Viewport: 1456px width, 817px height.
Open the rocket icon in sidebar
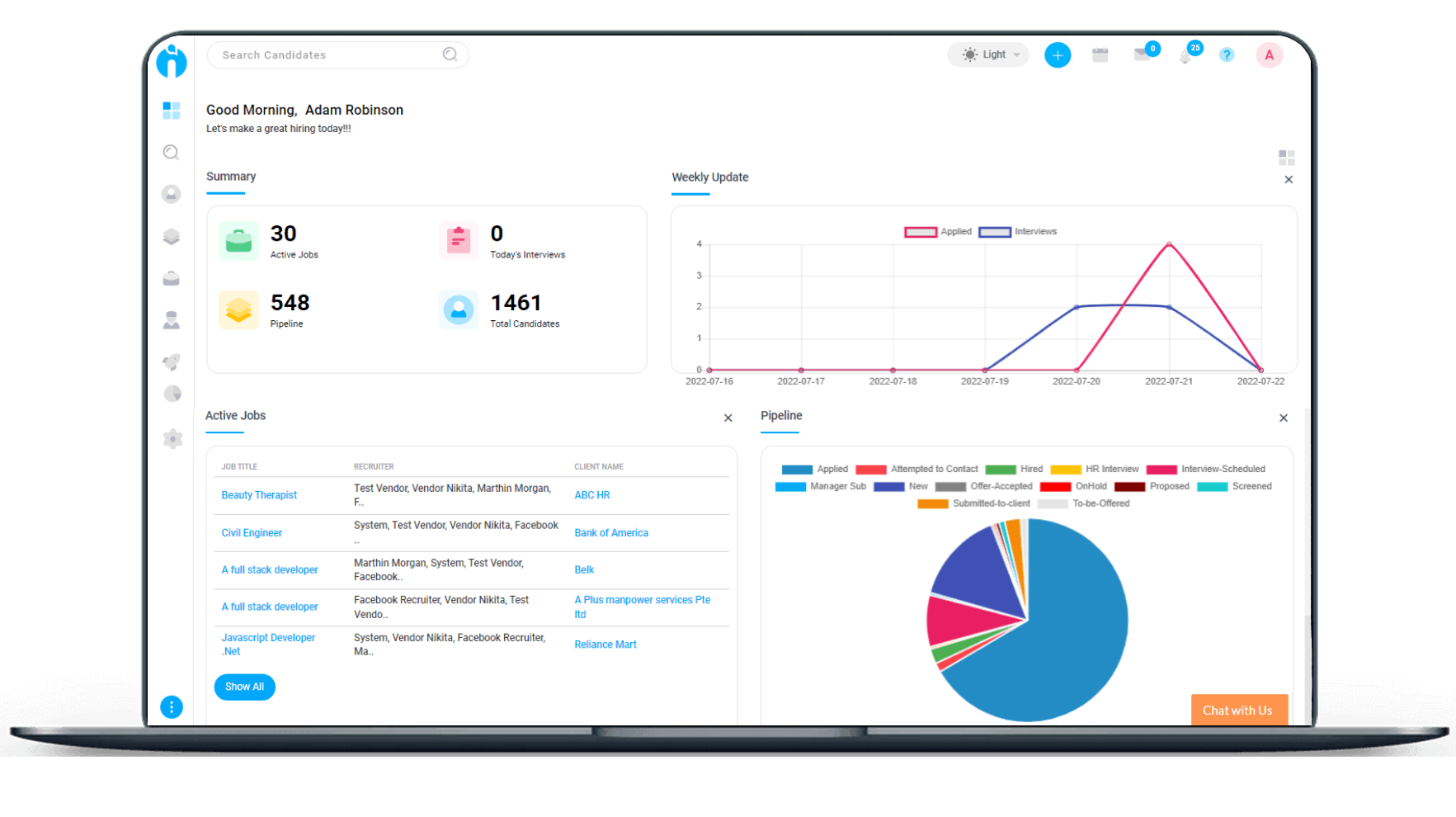click(171, 361)
